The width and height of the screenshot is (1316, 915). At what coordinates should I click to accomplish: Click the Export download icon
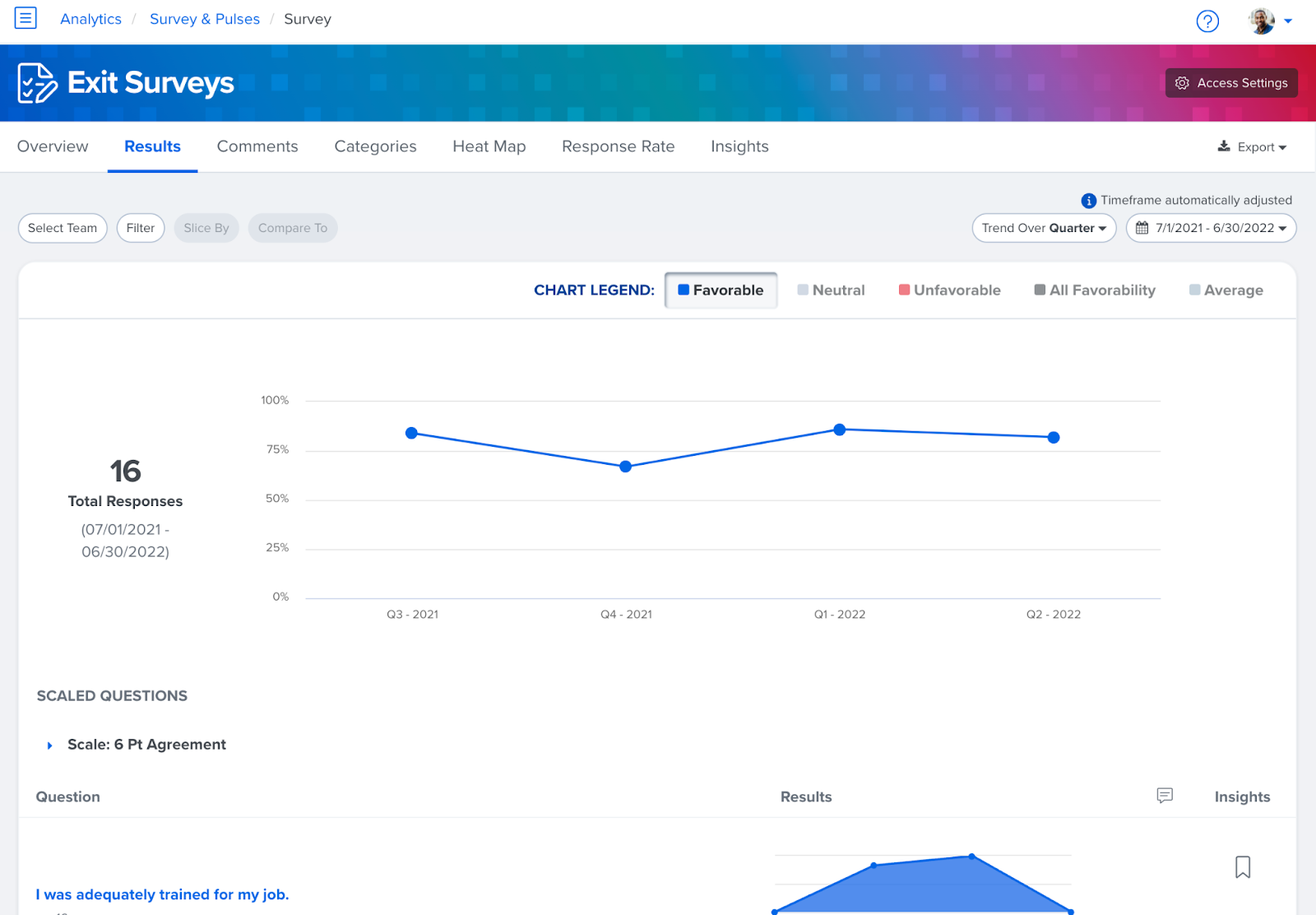1224,146
